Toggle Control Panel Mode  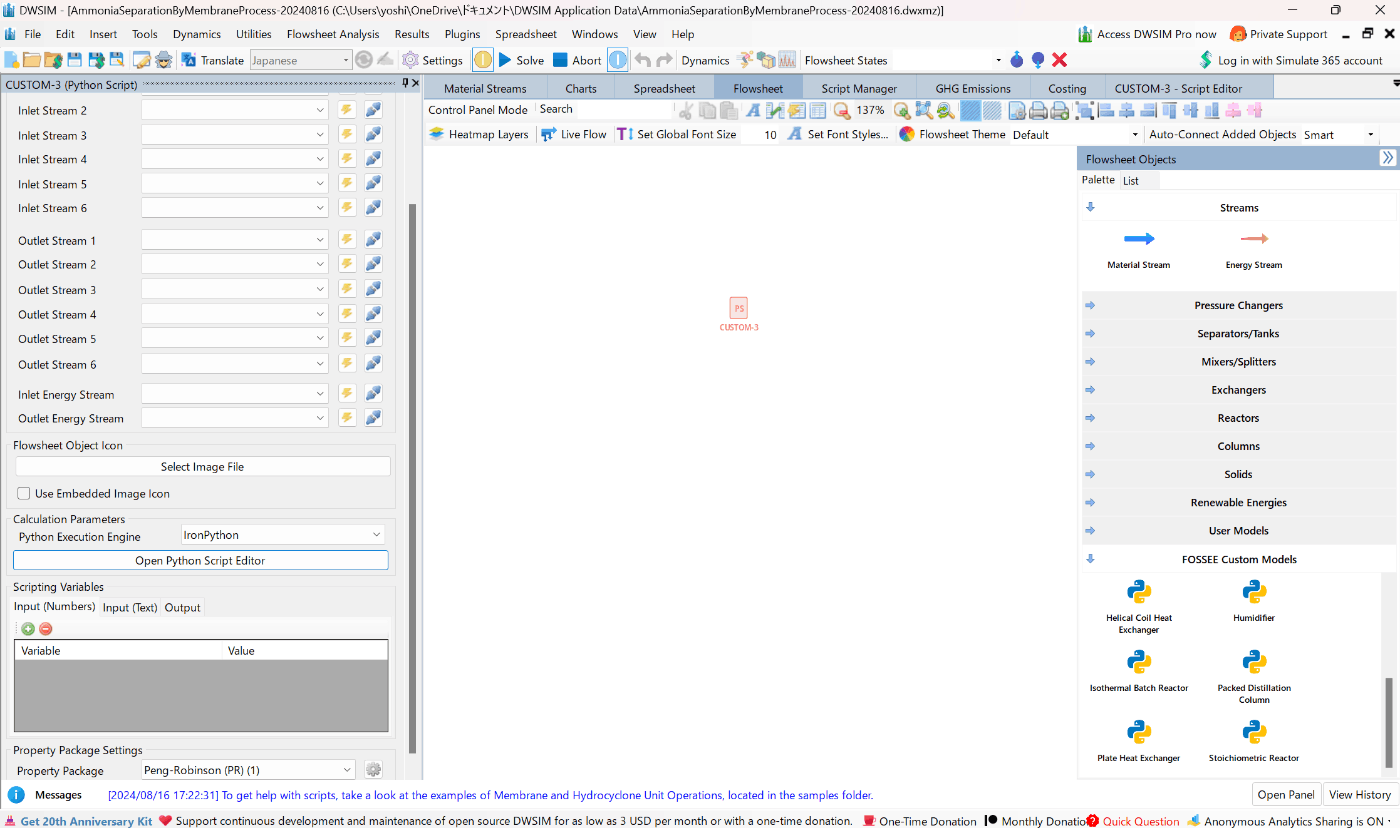click(478, 110)
